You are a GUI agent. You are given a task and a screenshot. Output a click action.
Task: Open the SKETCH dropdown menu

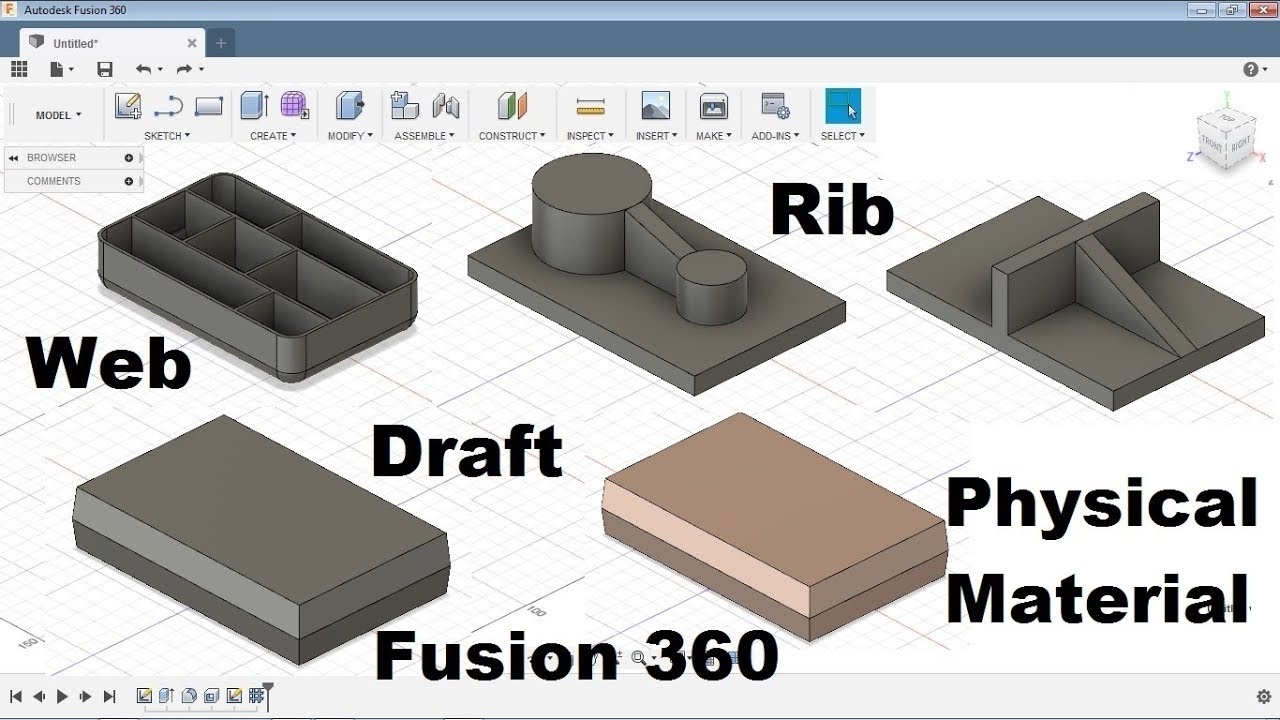click(x=167, y=136)
